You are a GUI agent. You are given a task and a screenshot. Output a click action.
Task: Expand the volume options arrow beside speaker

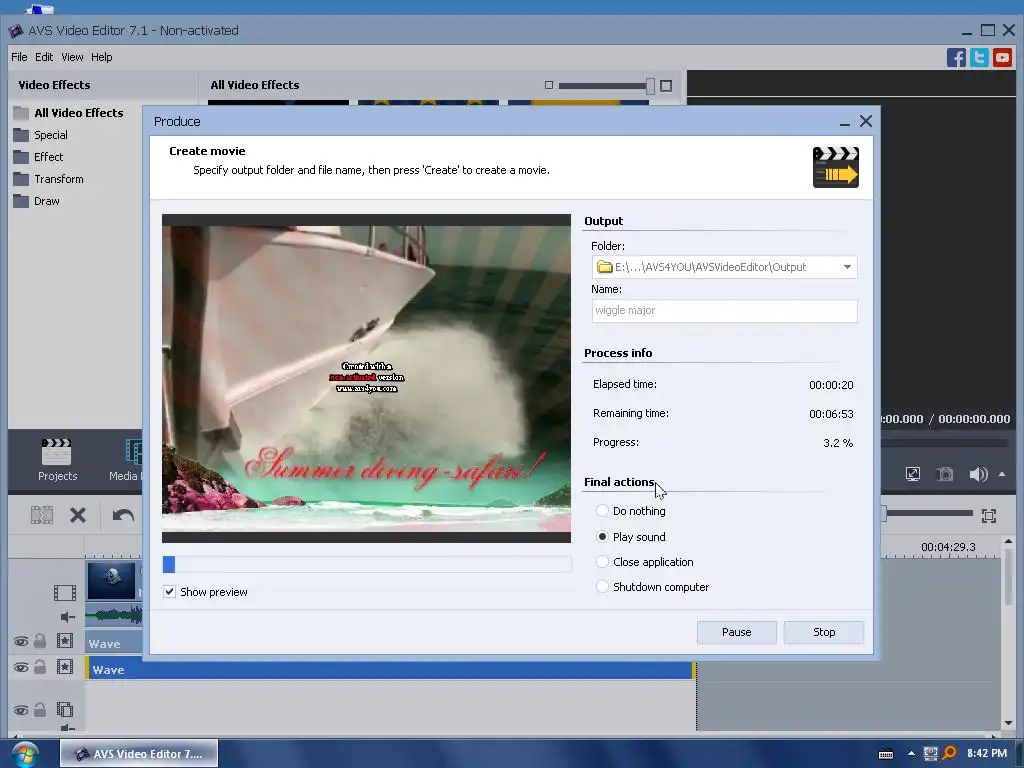coord(1002,474)
